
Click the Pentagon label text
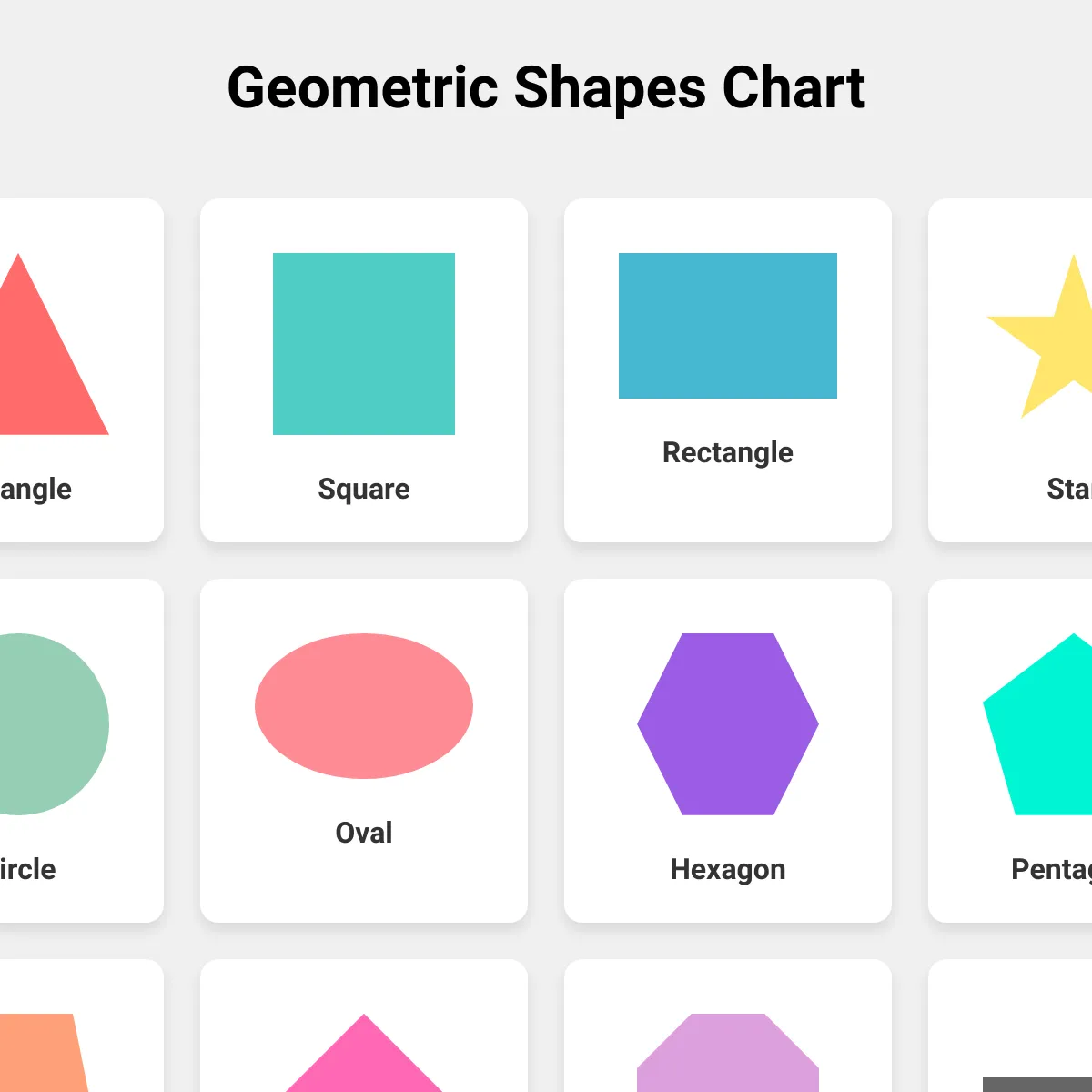[1052, 869]
